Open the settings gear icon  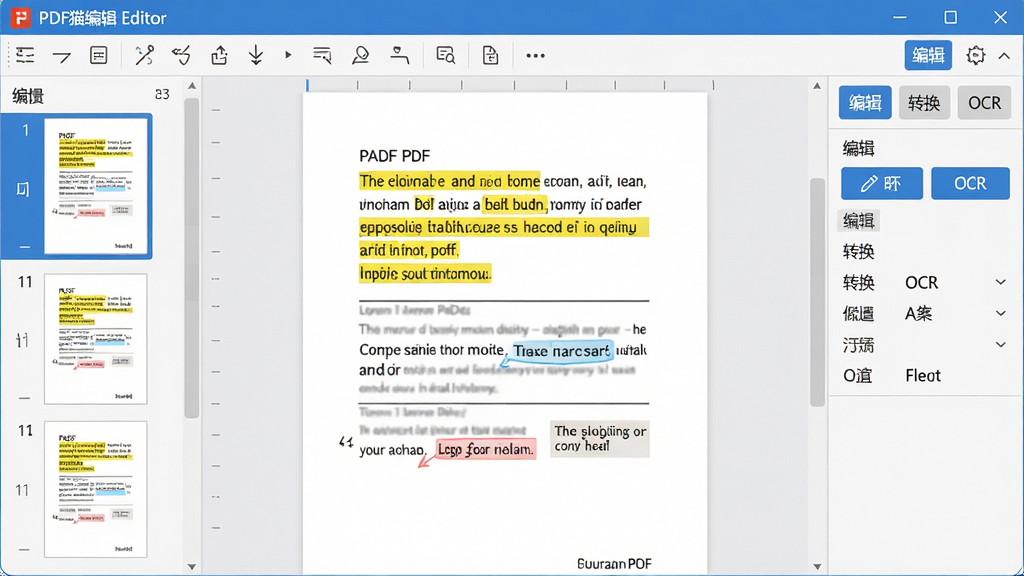point(976,56)
